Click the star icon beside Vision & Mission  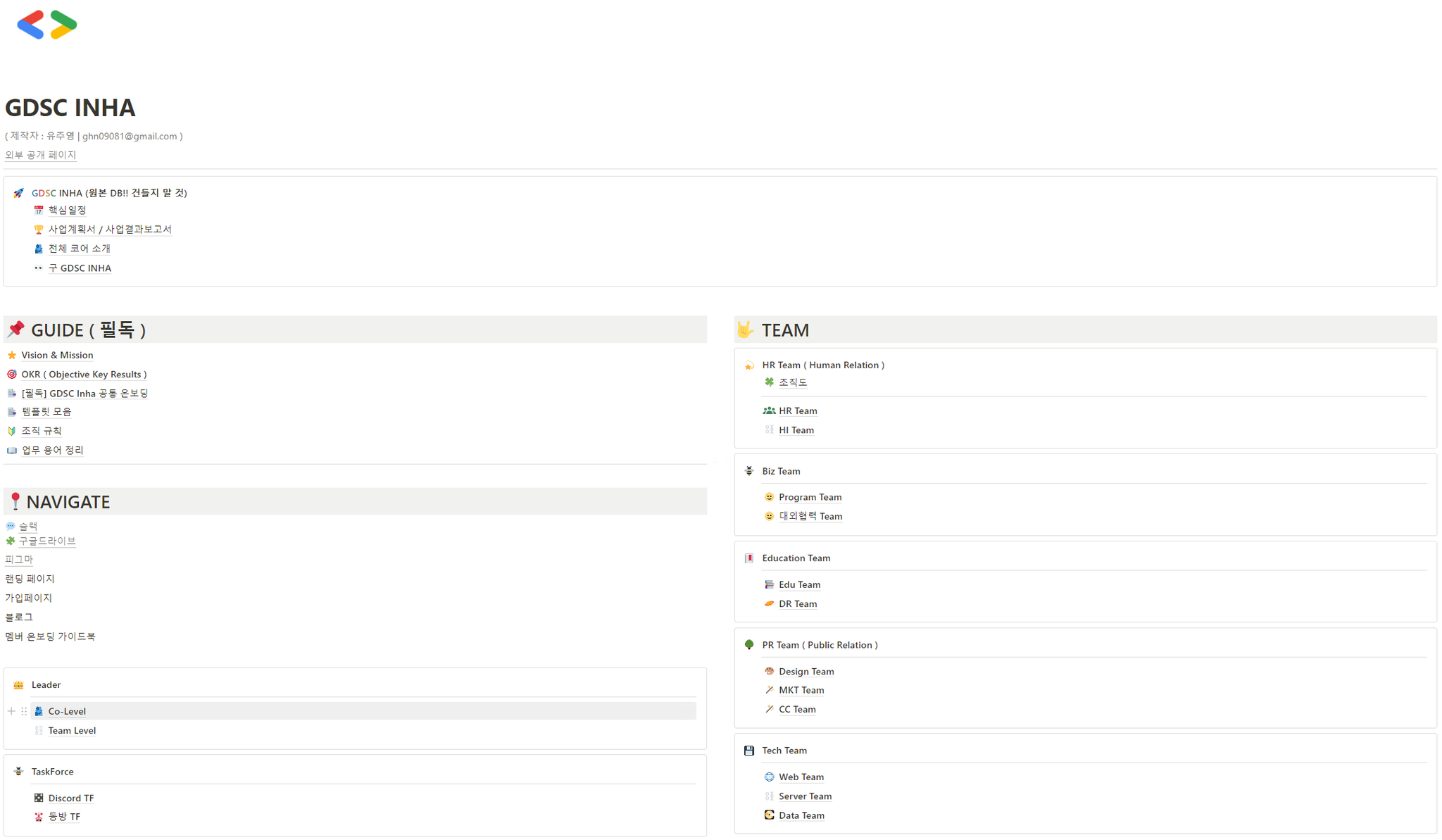coord(12,356)
